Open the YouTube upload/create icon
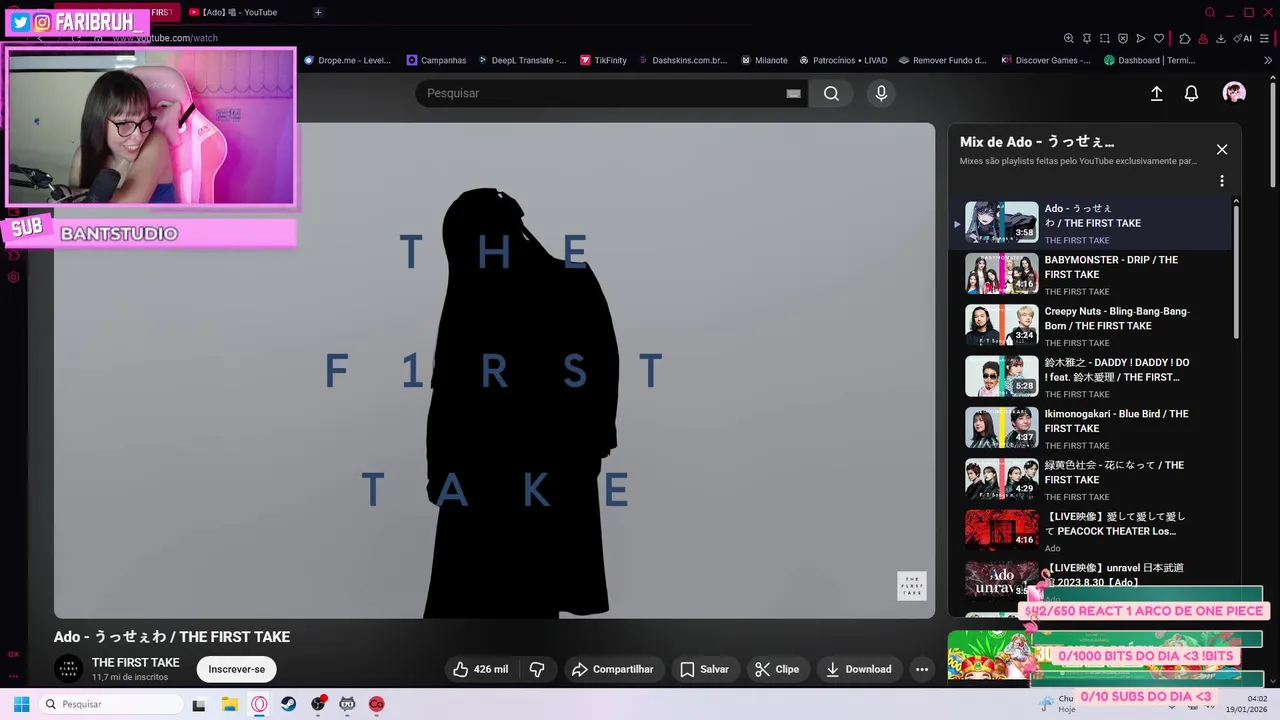This screenshot has height=720, width=1280. pos(1156,93)
